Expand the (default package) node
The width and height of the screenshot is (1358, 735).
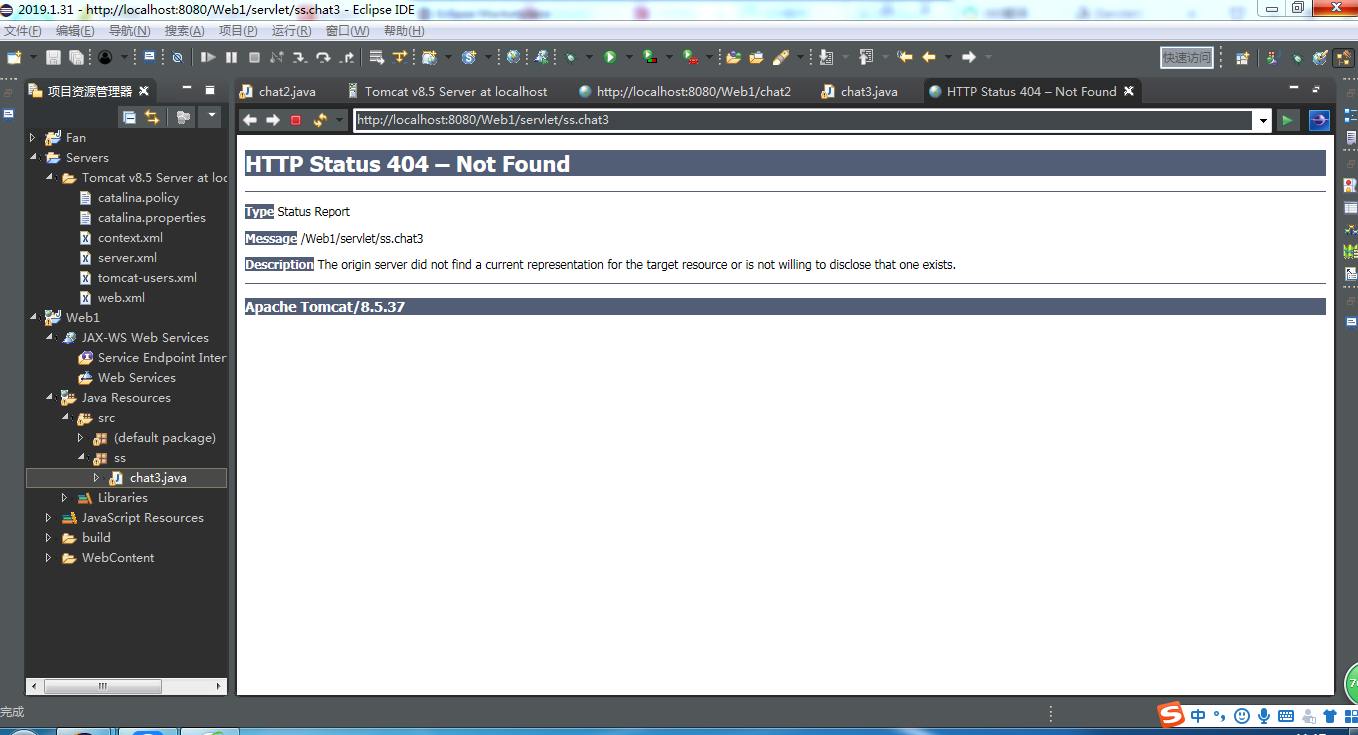click(x=81, y=438)
